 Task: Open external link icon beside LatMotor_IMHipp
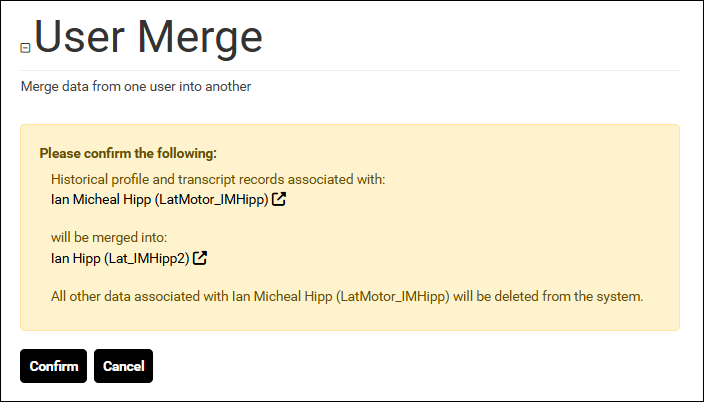[x=279, y=199]
